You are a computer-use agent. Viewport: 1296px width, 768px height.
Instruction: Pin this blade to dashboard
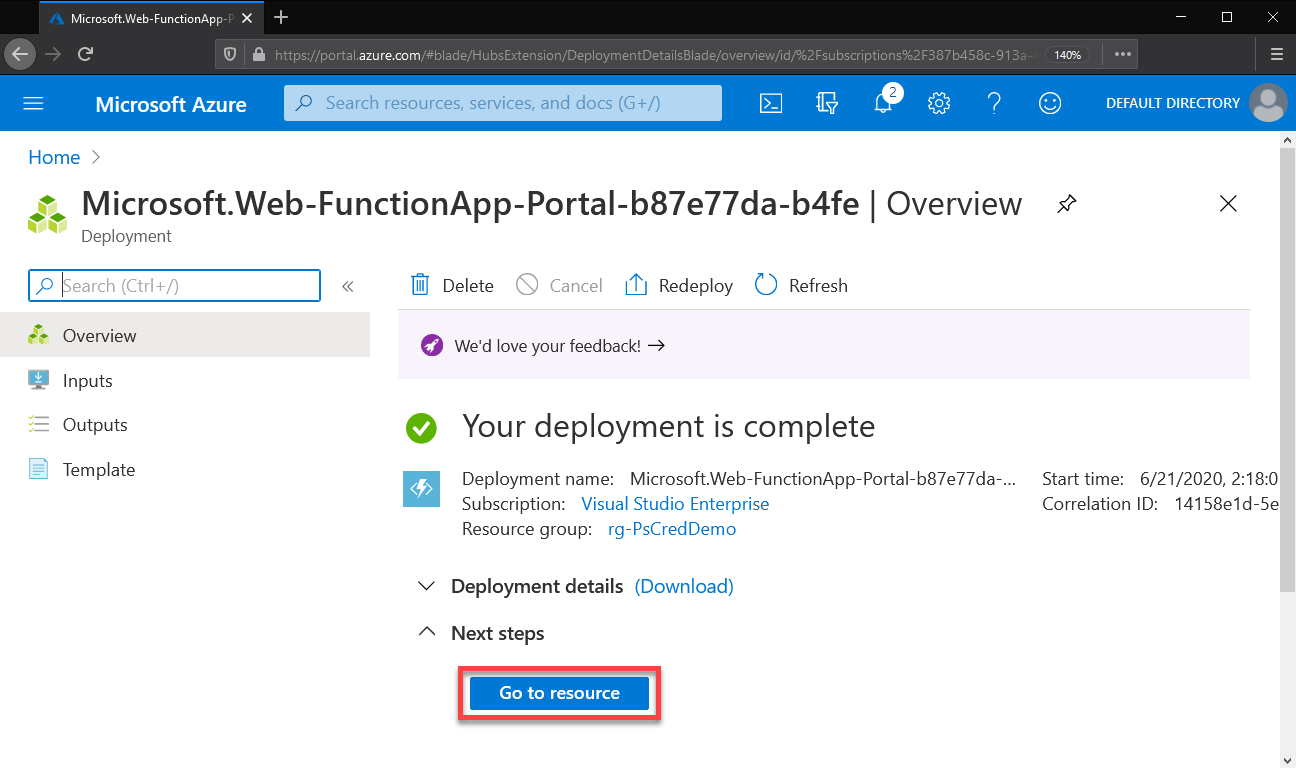click(1067, 204)
